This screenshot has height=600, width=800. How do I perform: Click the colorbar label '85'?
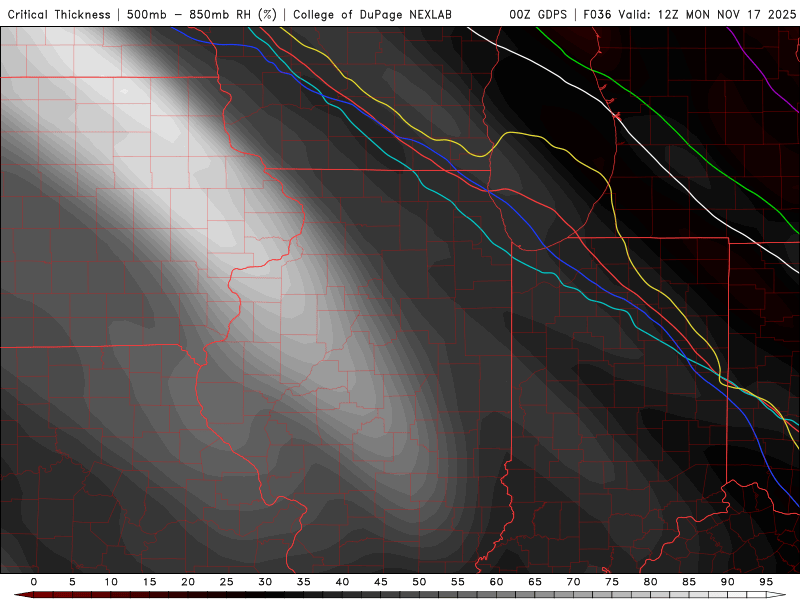coord(689,582)
